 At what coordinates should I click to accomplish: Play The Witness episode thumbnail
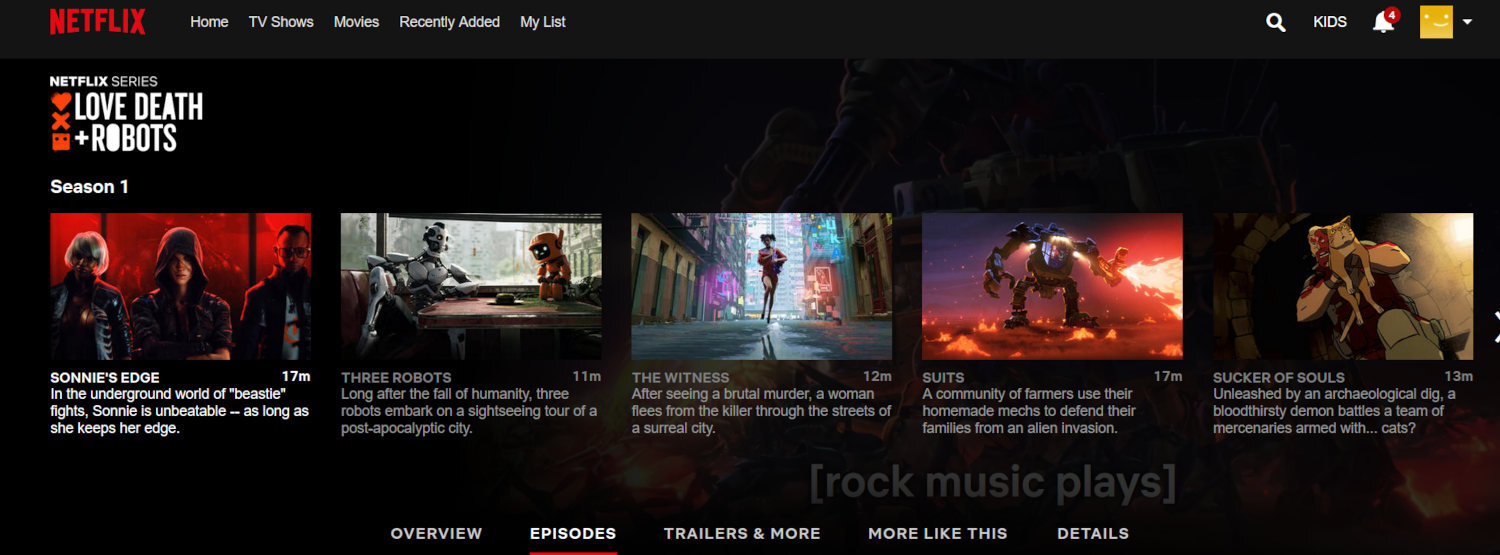point(761,286)
